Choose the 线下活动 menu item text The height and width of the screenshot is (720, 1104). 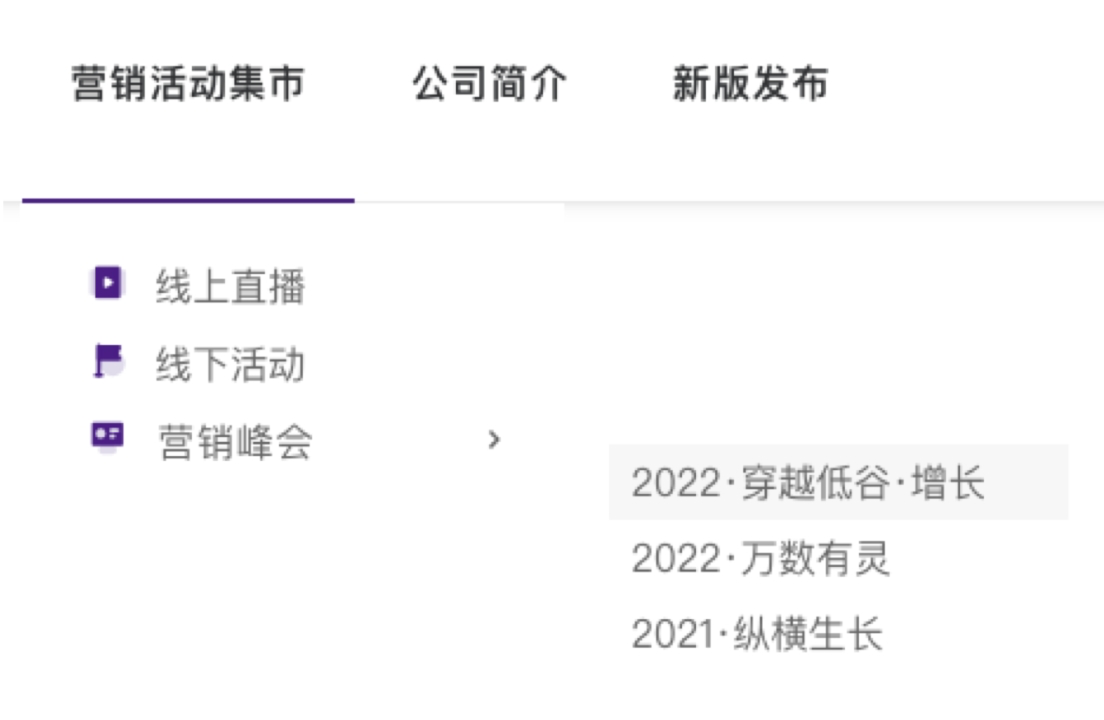(x=230, y=365)
